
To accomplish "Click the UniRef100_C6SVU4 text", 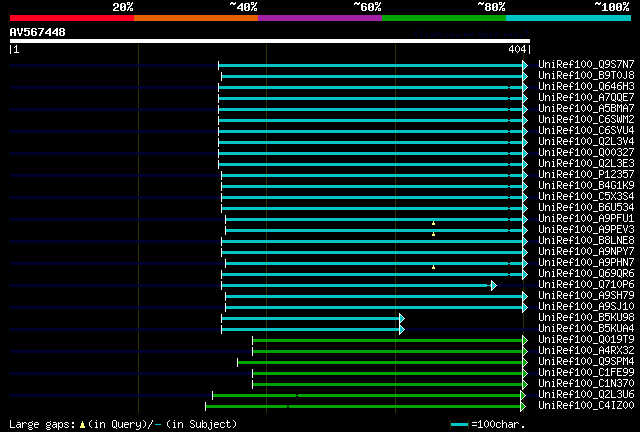I will coord(586,130).
